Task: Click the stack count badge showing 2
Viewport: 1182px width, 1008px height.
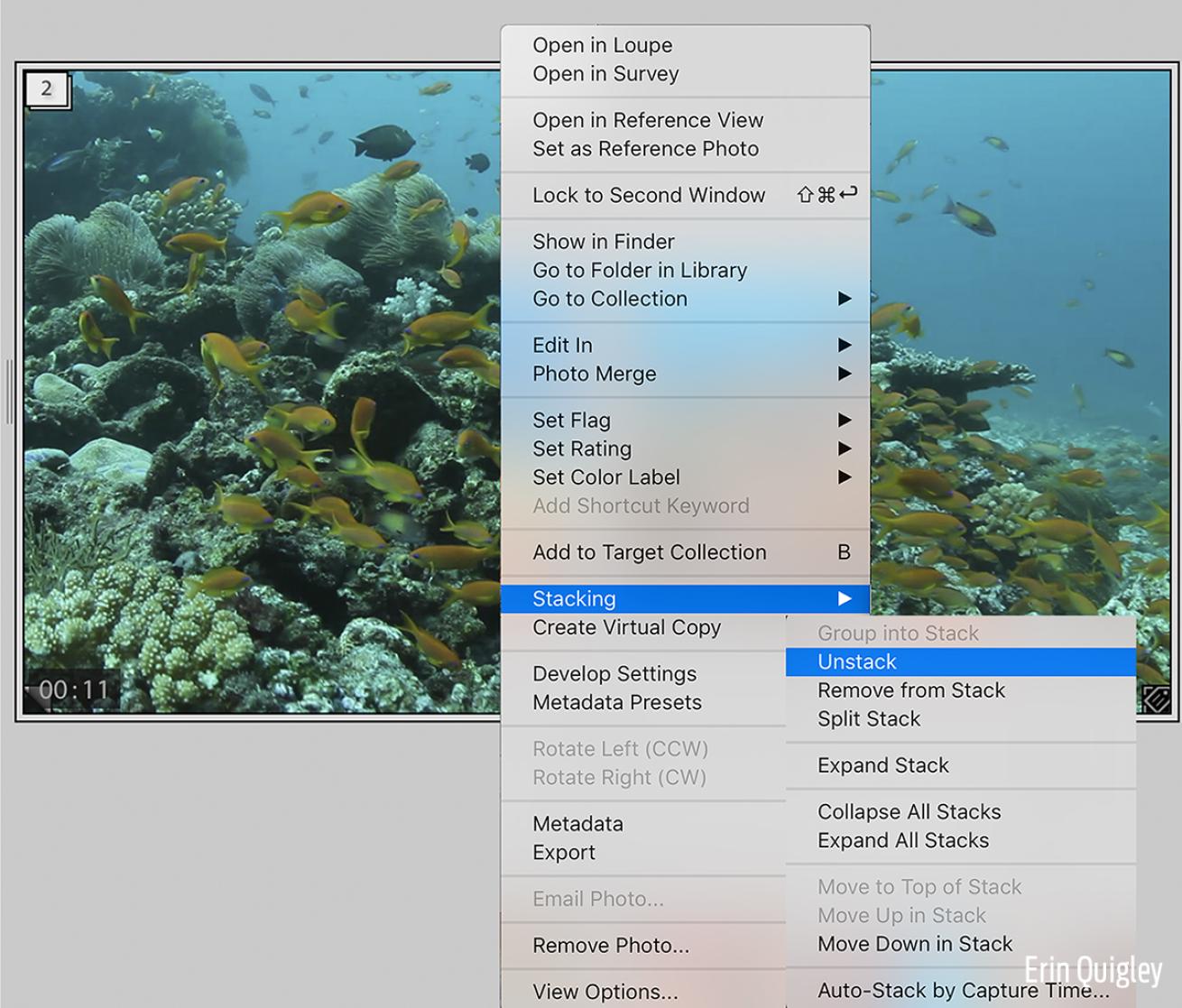Action: [47, 89]
